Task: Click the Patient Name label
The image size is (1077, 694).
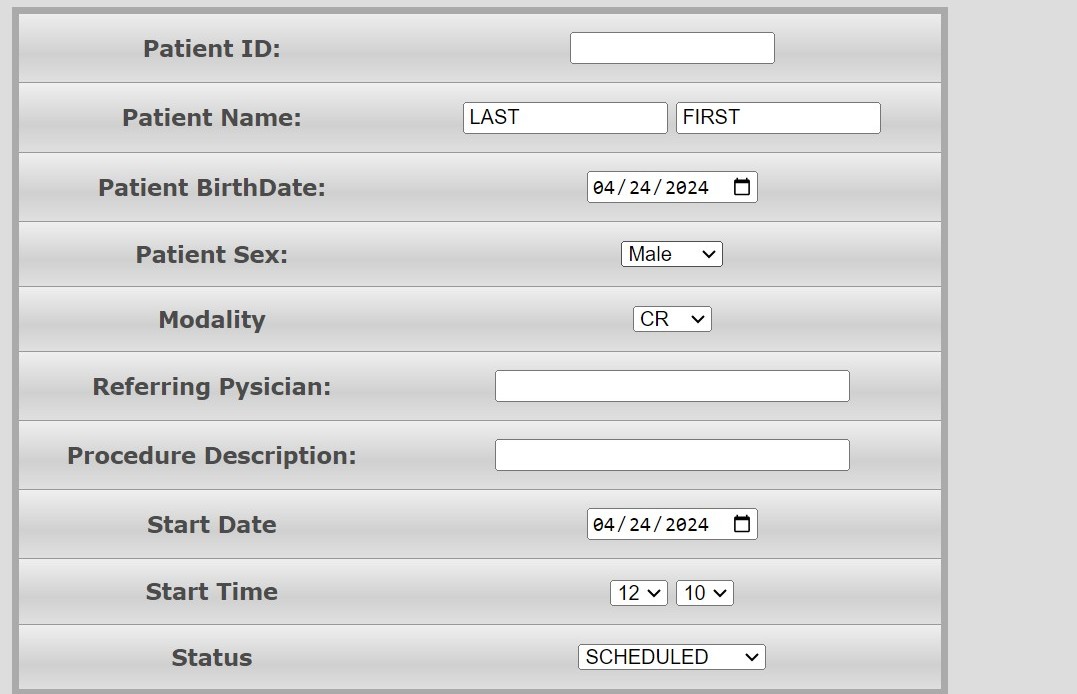Action: click(212, 117)
